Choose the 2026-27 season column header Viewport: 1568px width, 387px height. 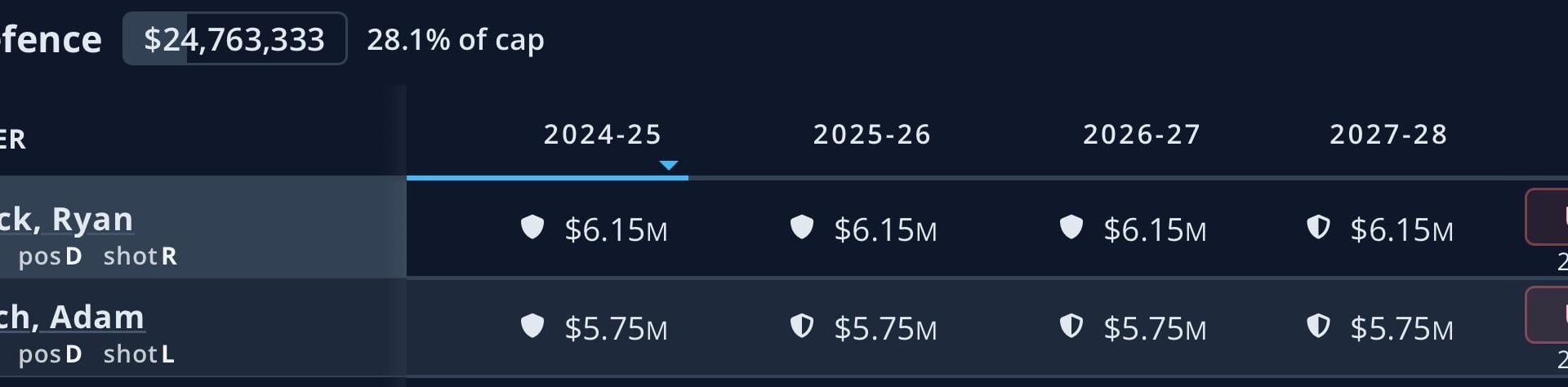coord(1142,135)
